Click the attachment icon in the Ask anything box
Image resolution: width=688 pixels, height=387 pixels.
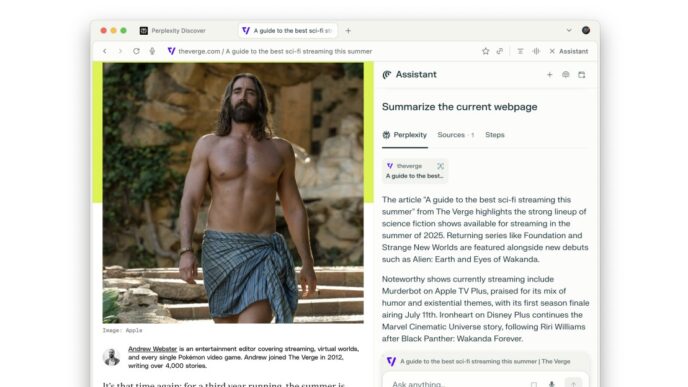coord(534,384)
